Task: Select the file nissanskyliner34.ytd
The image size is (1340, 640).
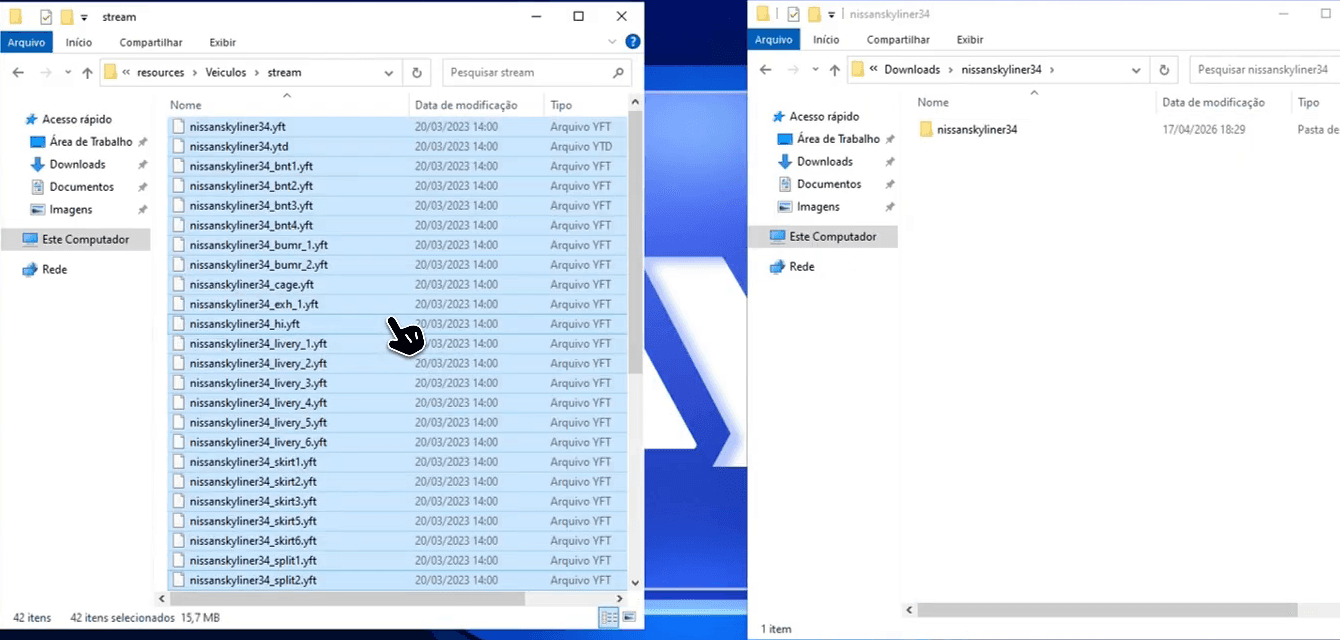Action: pyautogui.click(x=397, y=146)
